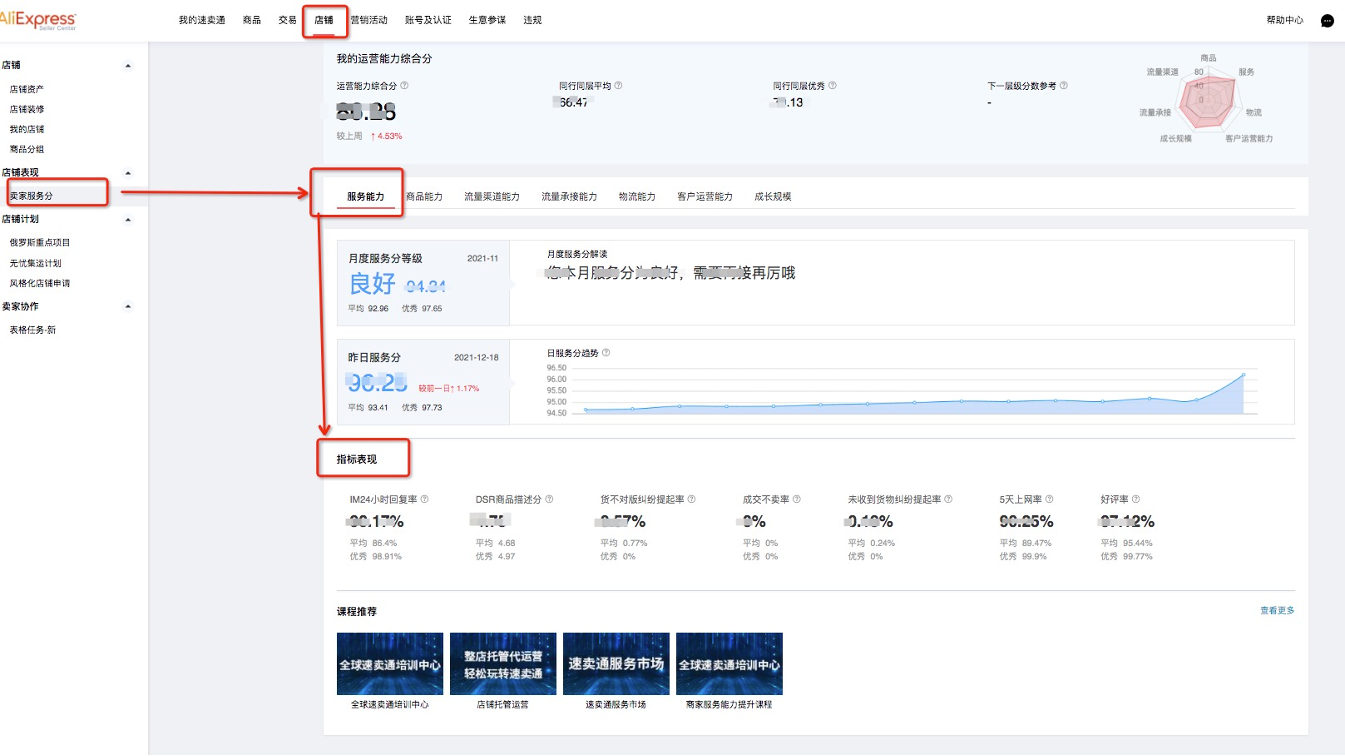Collapse the 店铺计划 sidebar section
The width and height of the screenshot is (1345, 756).
[x=127, y=219]
